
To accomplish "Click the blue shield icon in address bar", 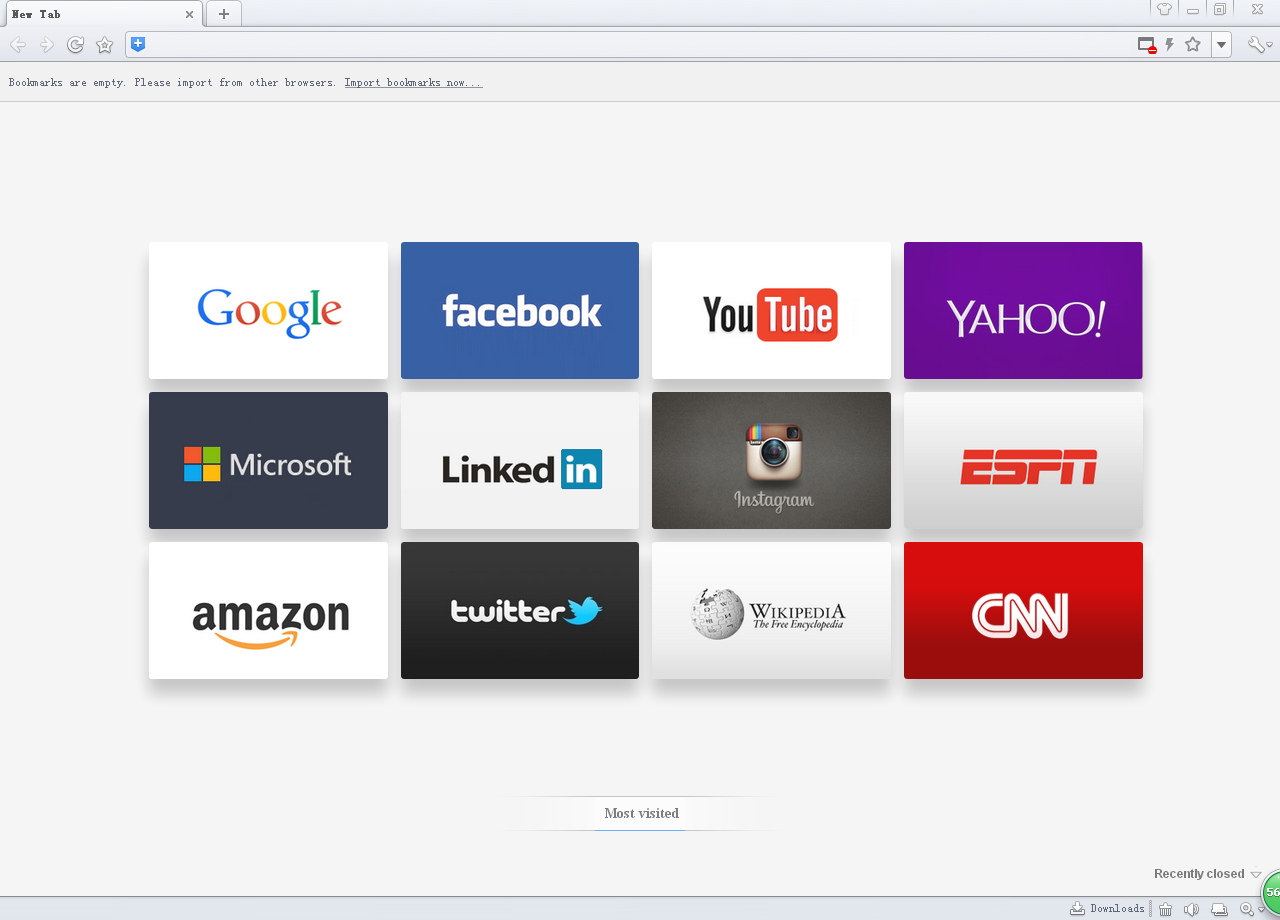I will [138, 44].
